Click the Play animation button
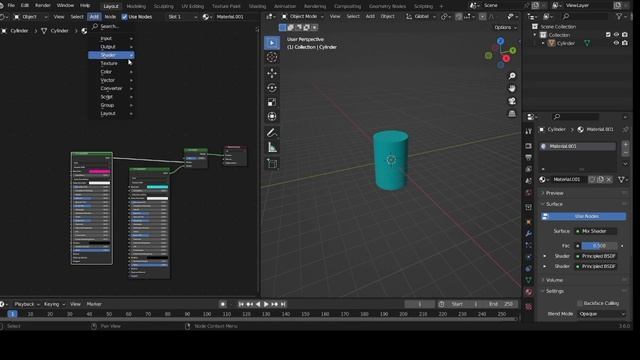640x360 pixels. (x=266, y=304)
